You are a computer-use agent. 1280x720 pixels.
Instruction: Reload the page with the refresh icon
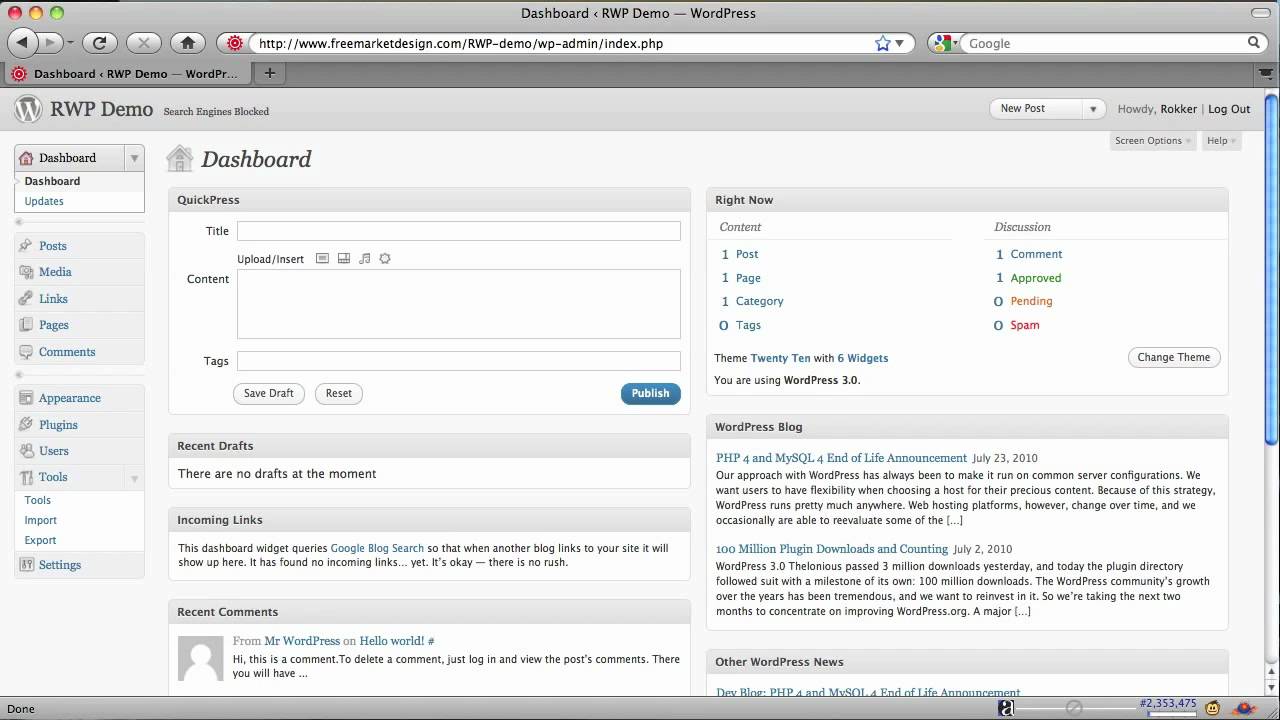click(x=99, y=43)
